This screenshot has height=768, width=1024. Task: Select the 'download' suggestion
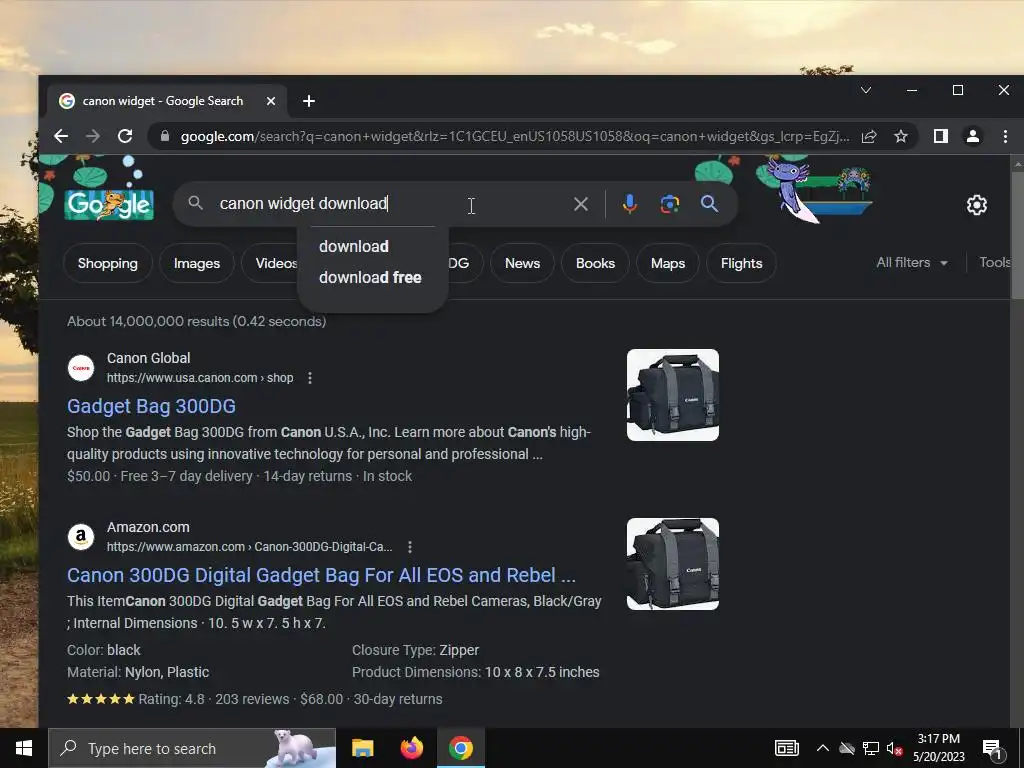[354, 247]
